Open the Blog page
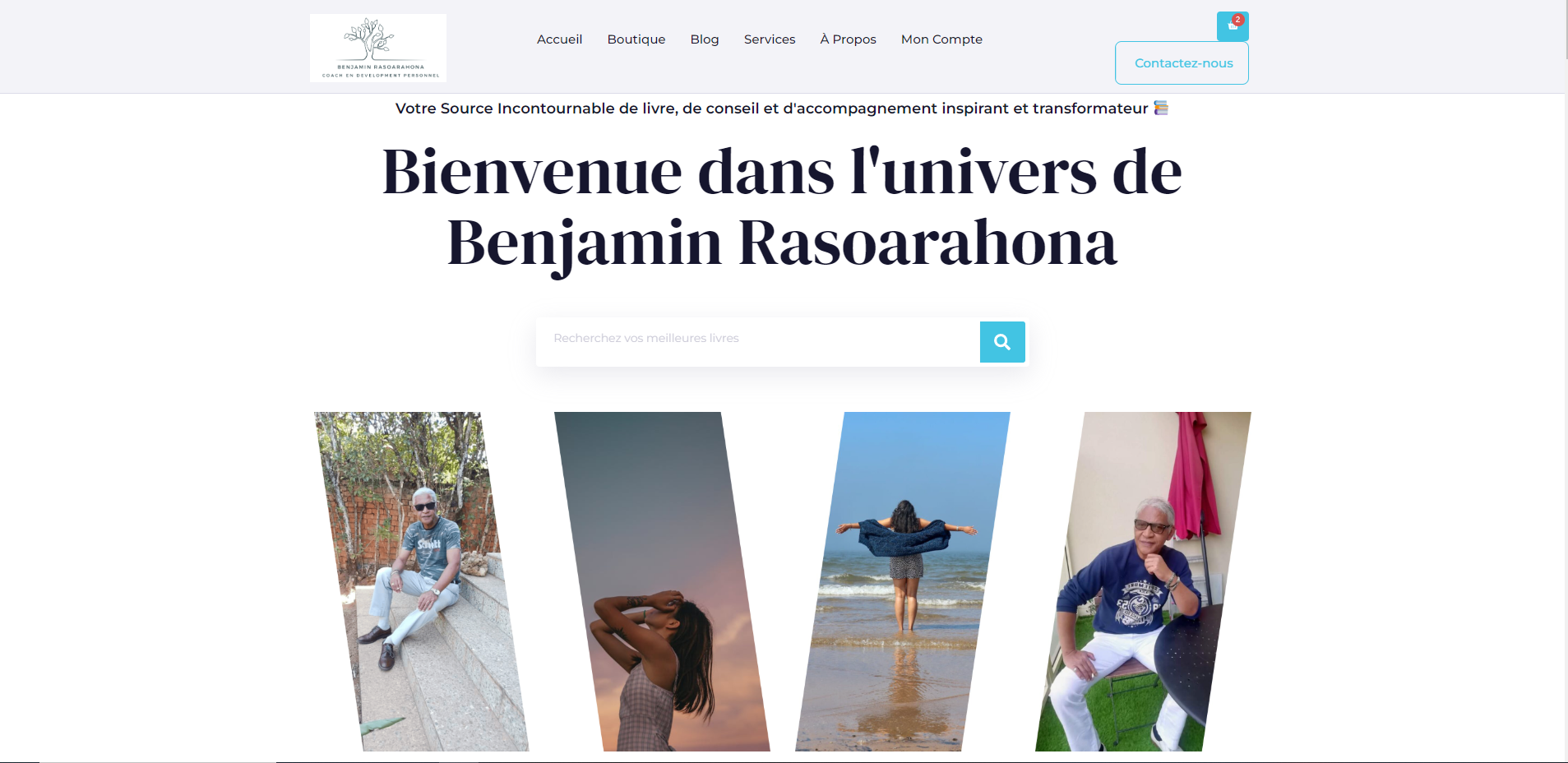Viewport: 1568px width, 763px height. coord(705,39)
